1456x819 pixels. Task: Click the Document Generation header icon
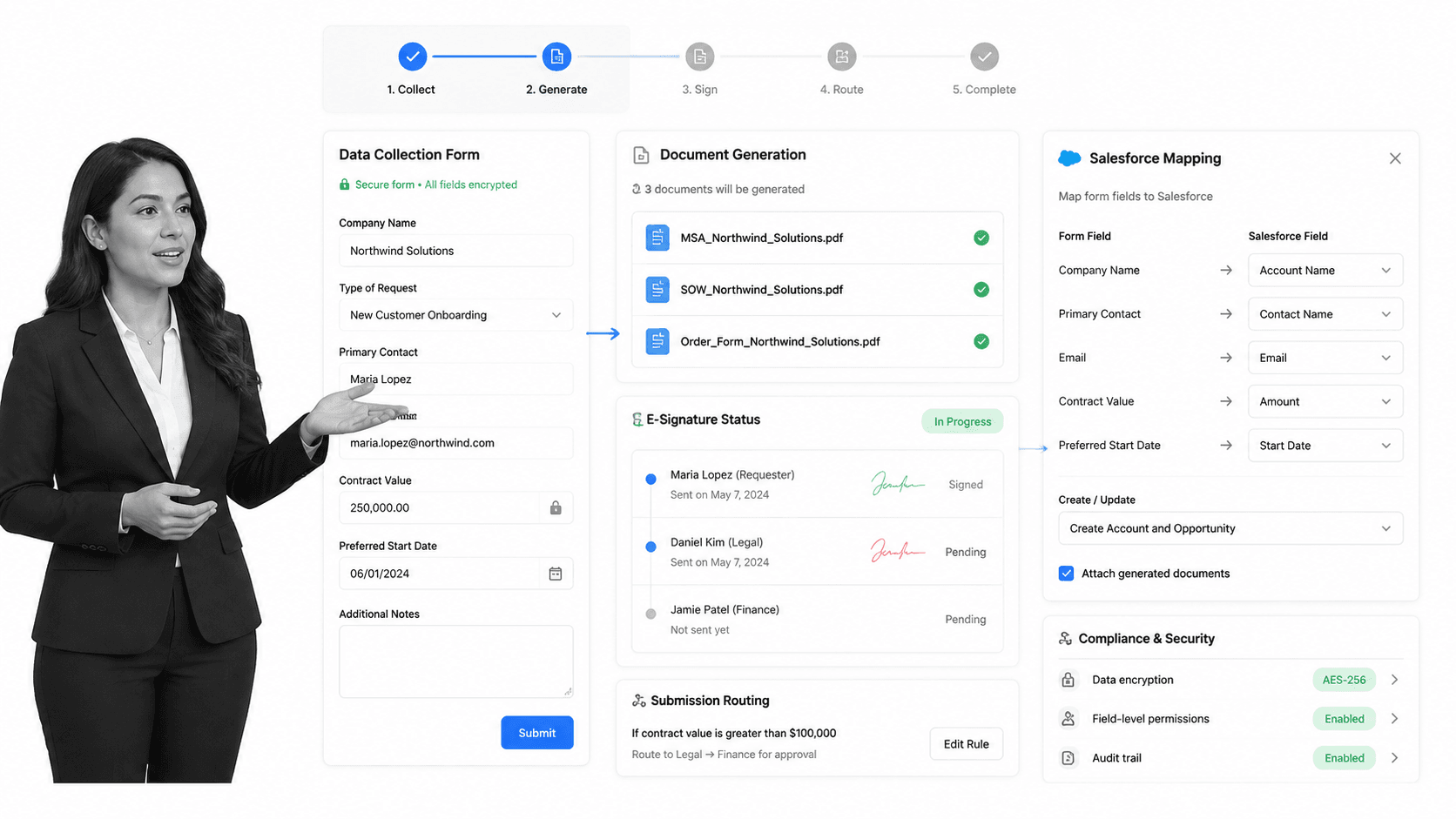click(641, 155)
